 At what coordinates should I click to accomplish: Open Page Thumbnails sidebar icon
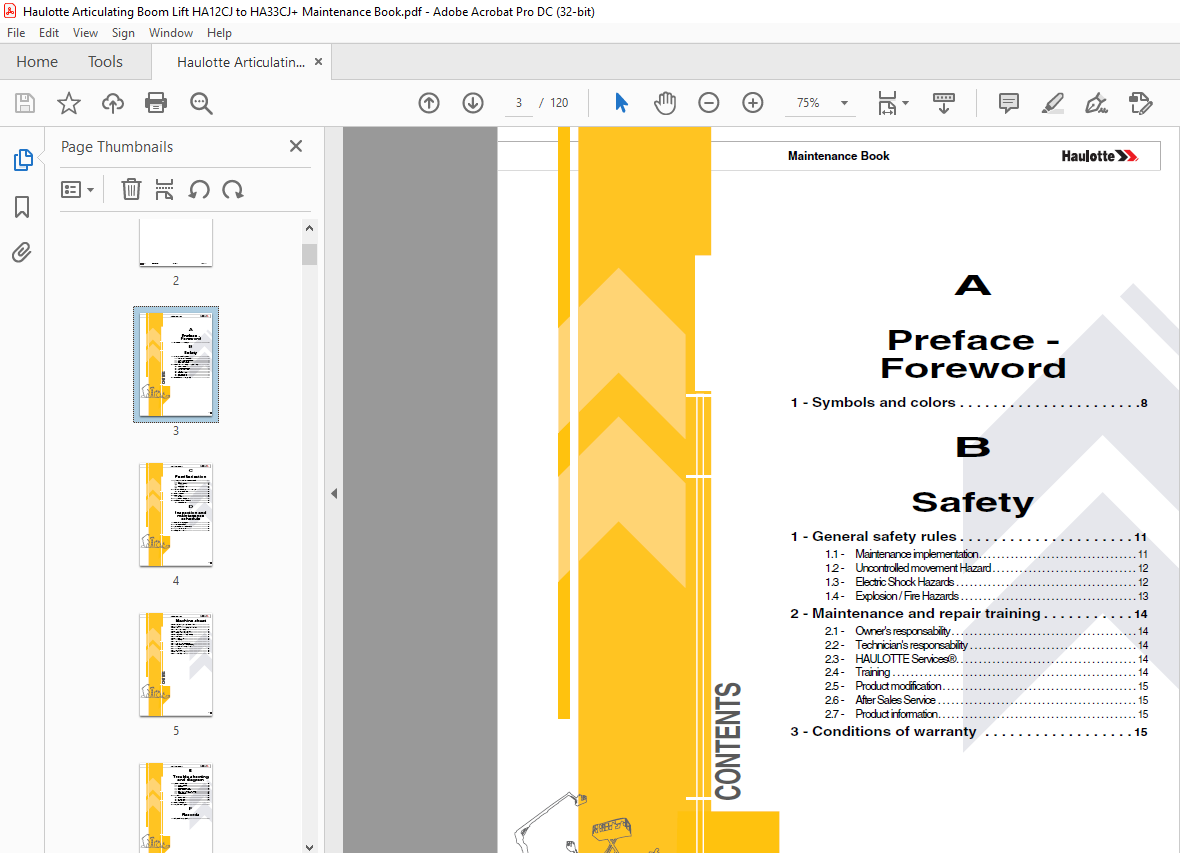[x=23, y=160]
